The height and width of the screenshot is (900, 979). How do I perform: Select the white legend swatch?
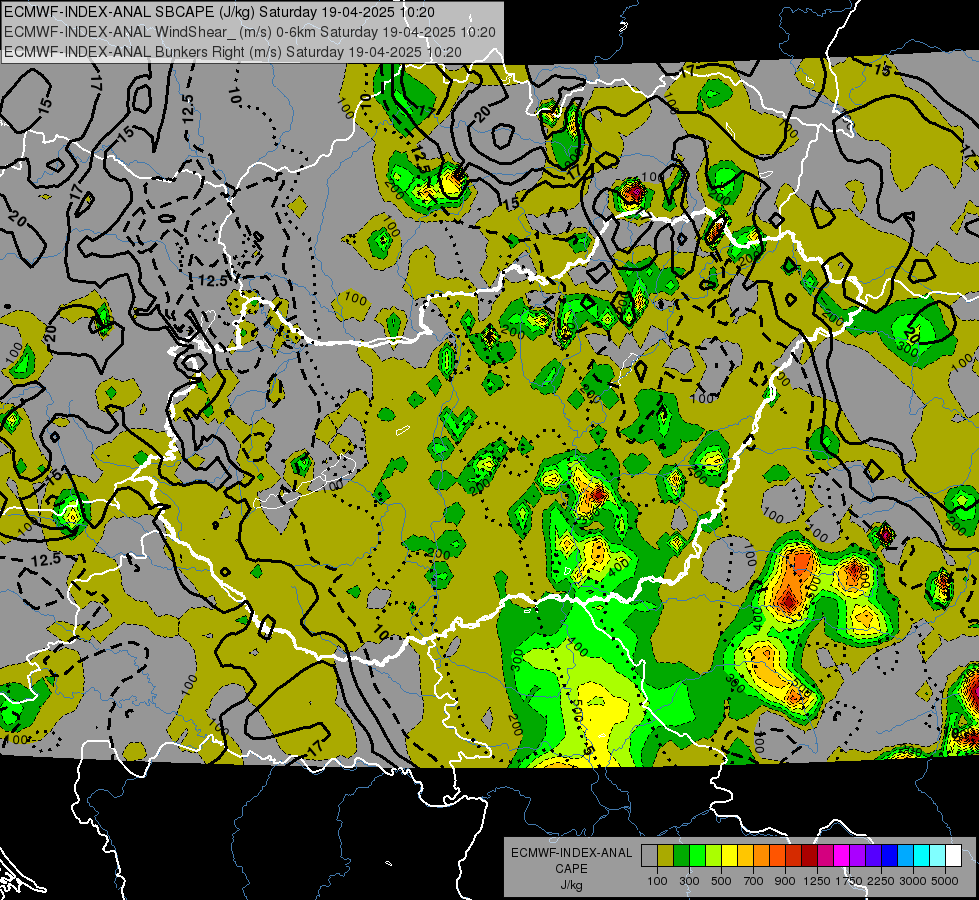tap(953, 856)
